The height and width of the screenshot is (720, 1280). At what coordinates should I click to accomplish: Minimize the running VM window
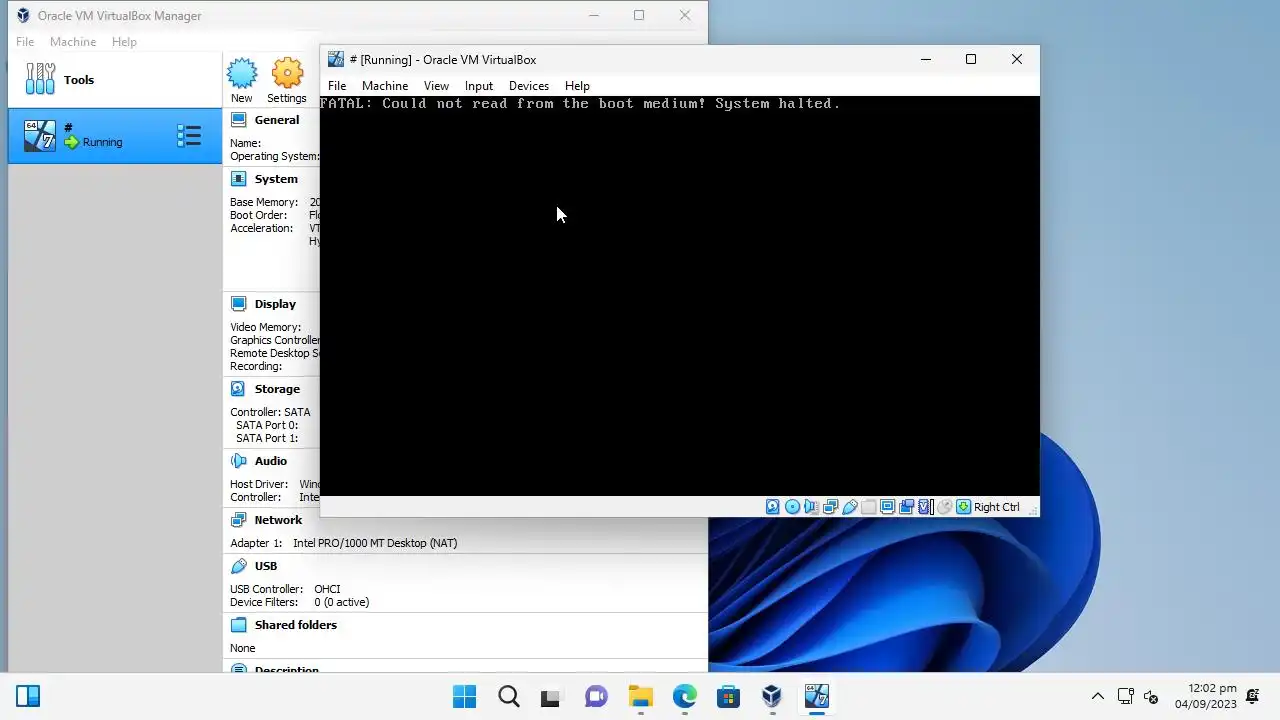[x=925, y=59]
